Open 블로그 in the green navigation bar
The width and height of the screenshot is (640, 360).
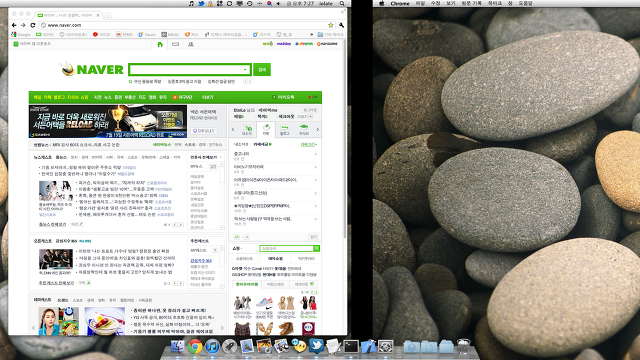pos(59,97)
